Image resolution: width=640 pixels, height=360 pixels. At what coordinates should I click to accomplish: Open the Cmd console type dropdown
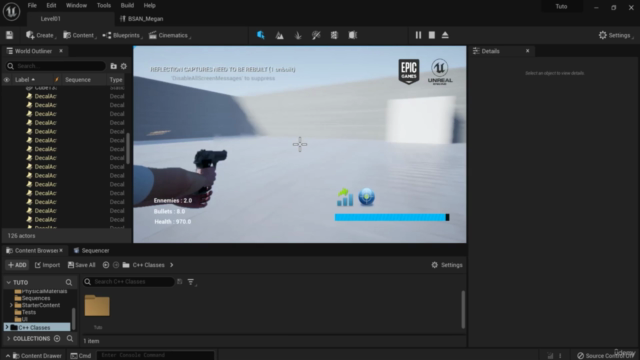coord(81,356)
